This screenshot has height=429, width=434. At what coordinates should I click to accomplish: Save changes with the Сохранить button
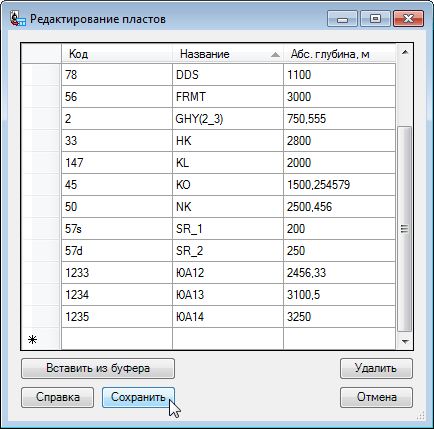pyautogui.click(x=138, y=397)
